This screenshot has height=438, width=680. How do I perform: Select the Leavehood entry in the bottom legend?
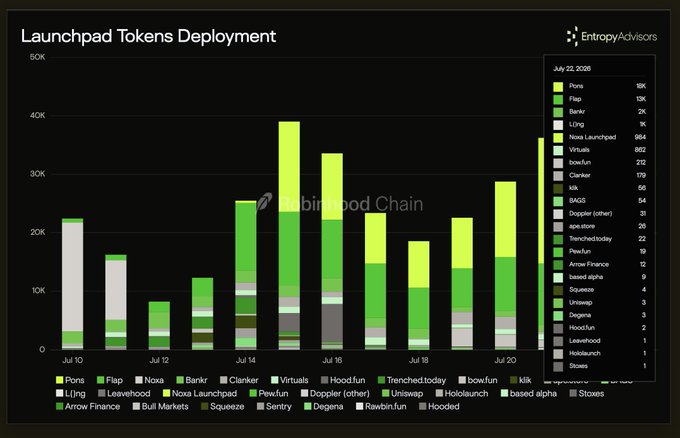[124, 393]
